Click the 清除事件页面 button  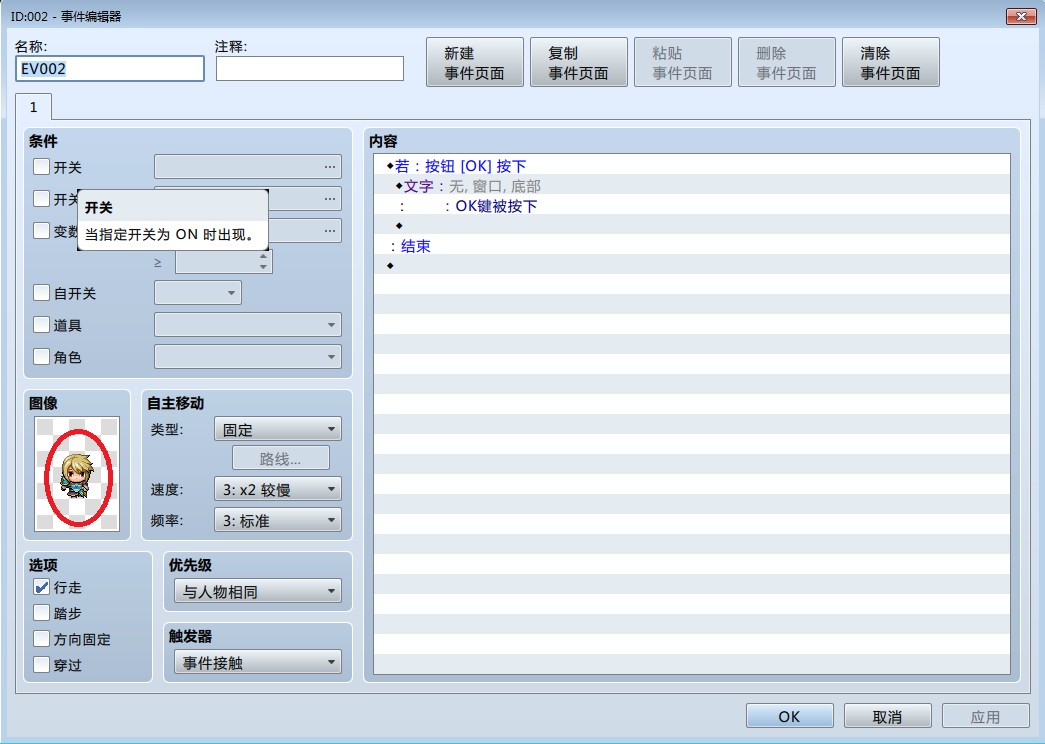890,62
